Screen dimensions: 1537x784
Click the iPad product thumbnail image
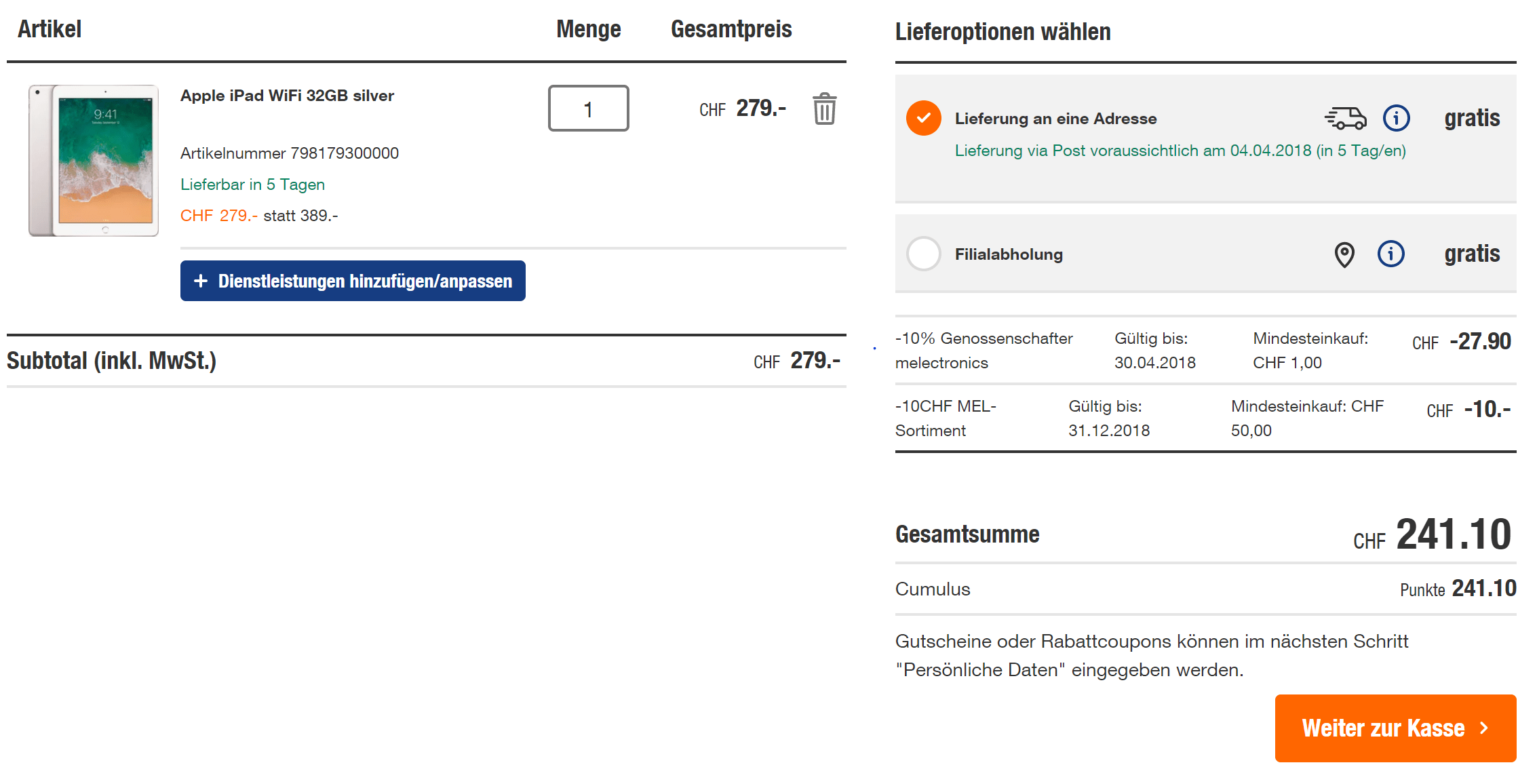(x=94, y=161)
